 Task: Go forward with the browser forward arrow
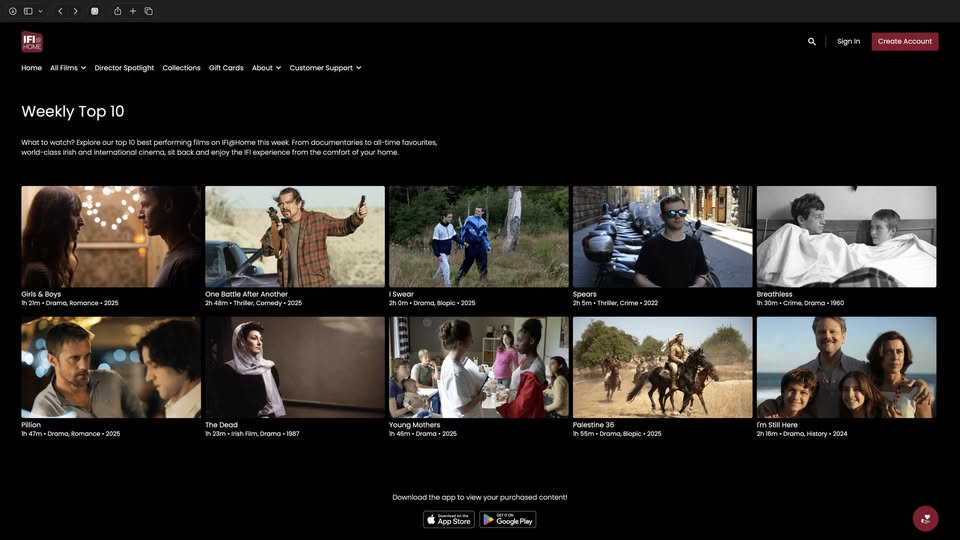[x=75, y=11]
